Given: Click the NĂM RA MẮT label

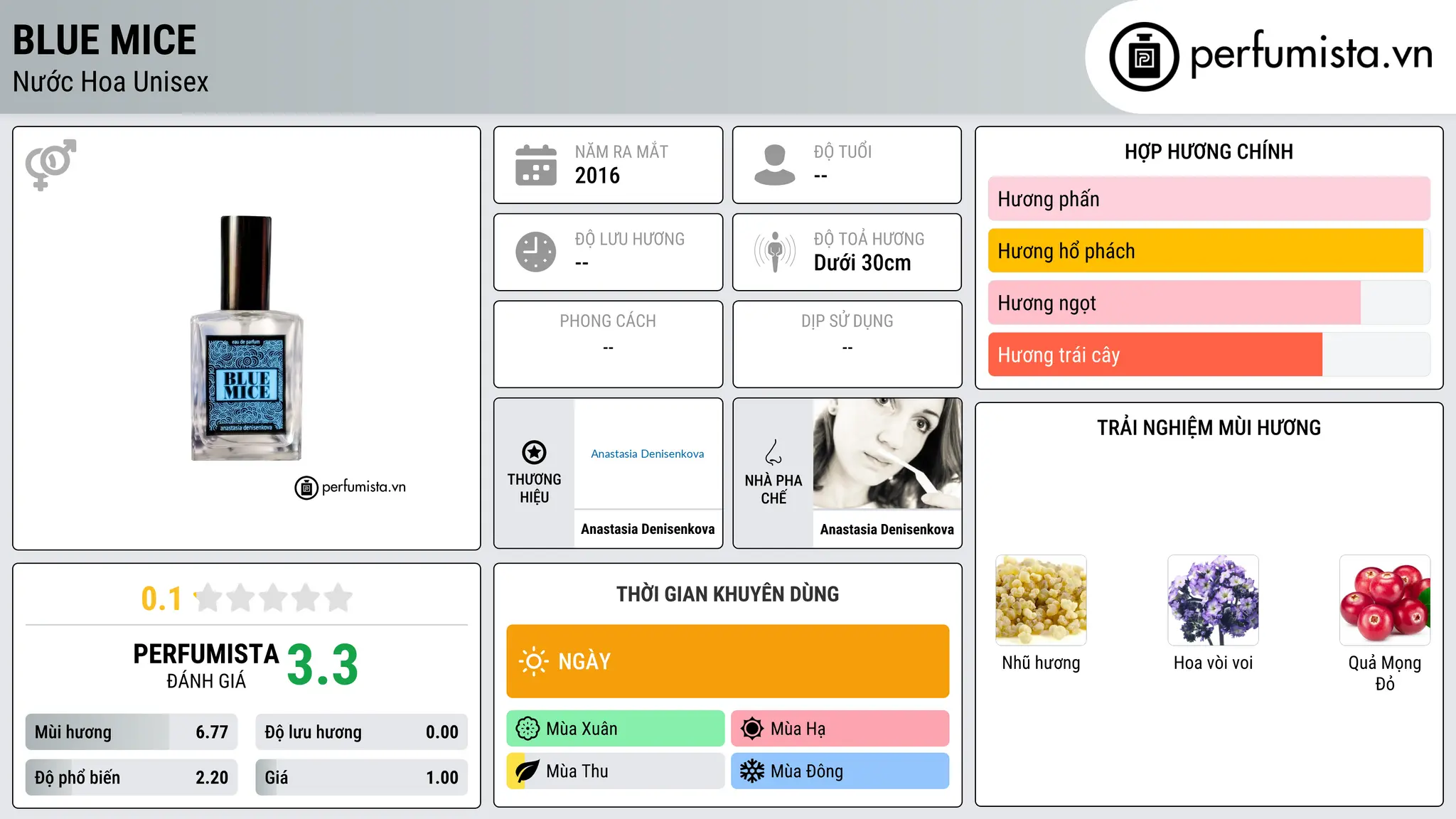Looking at the screenshot, I should (621, 152).
